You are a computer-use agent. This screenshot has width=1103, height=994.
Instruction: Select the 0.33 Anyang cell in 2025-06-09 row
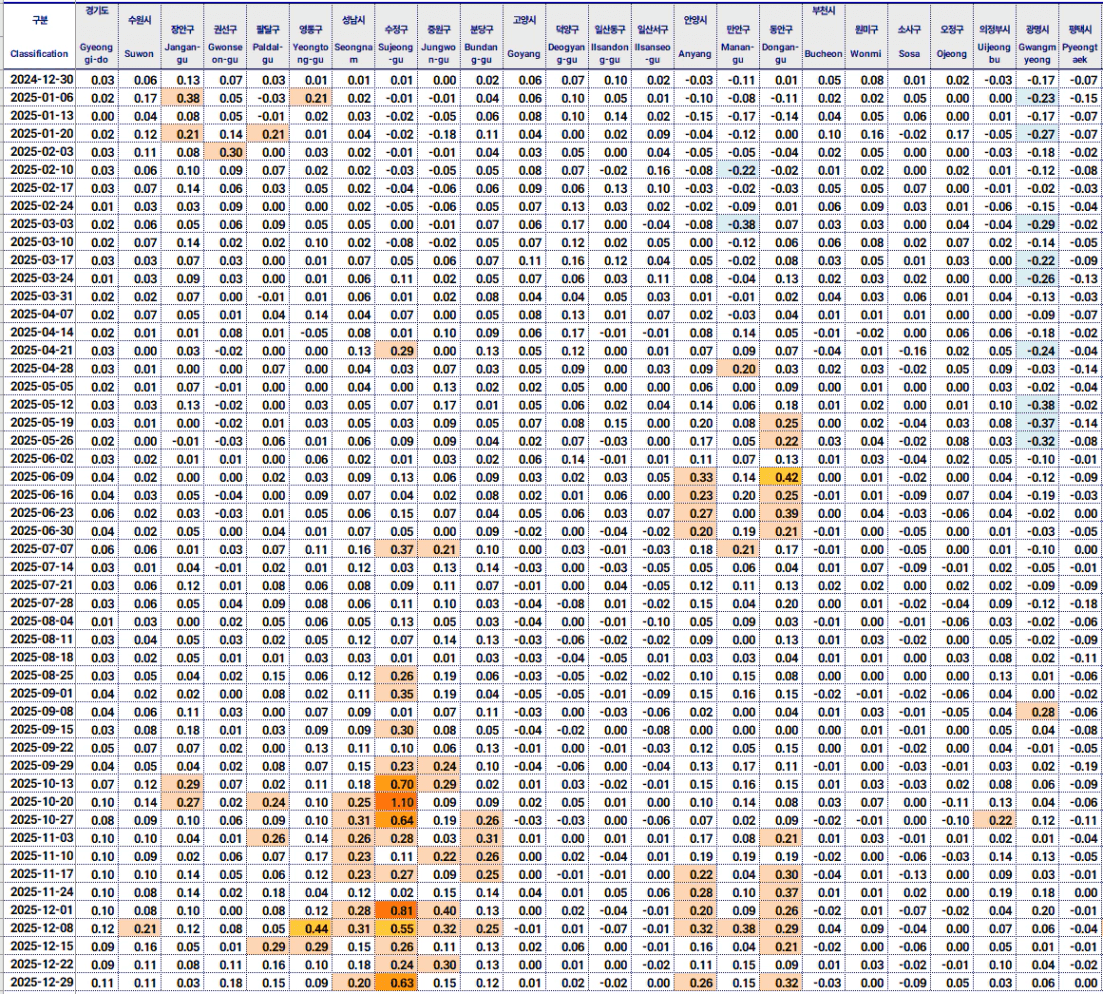[695, 477]
